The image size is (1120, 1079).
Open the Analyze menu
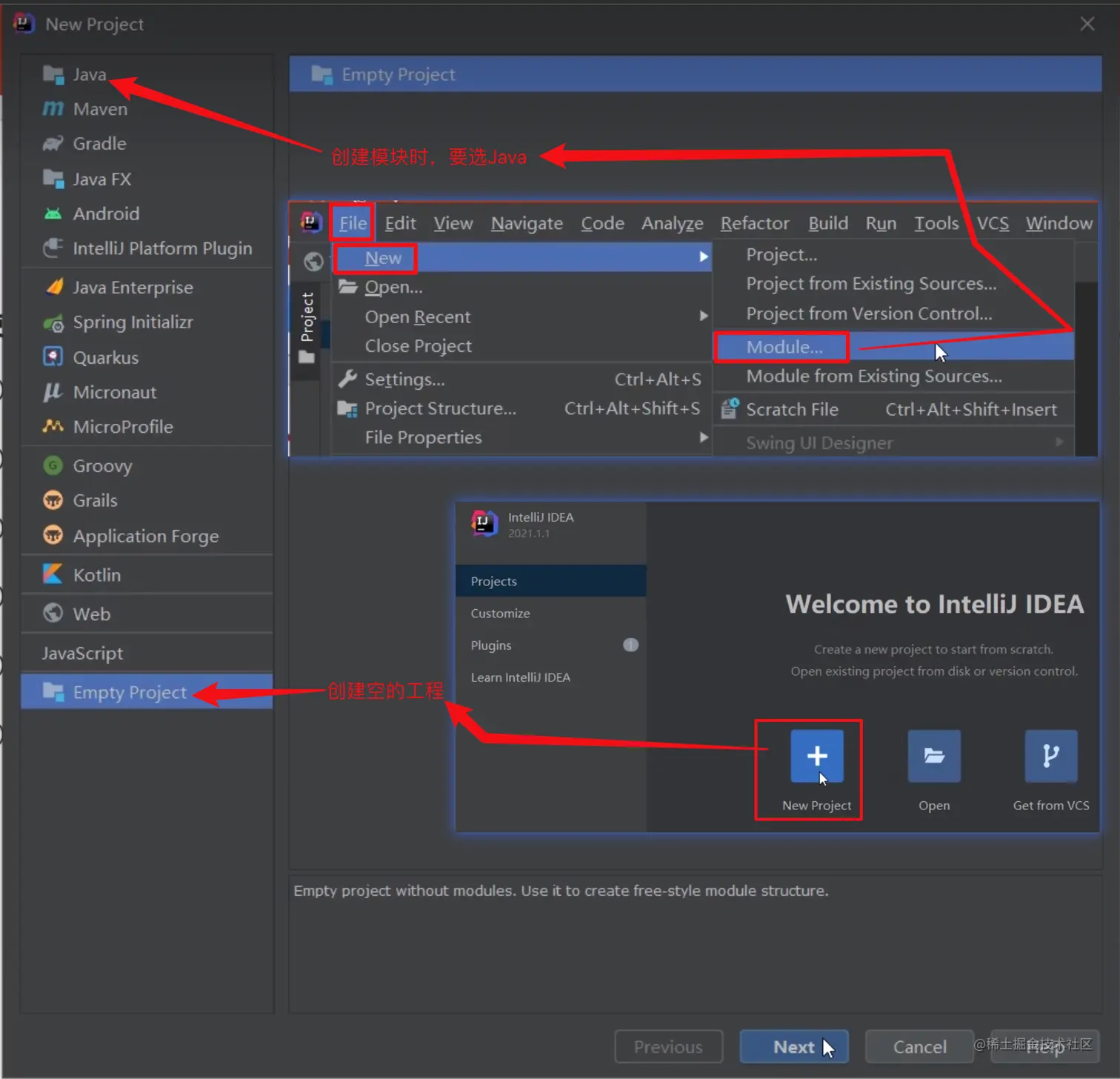tap(673, 223)
